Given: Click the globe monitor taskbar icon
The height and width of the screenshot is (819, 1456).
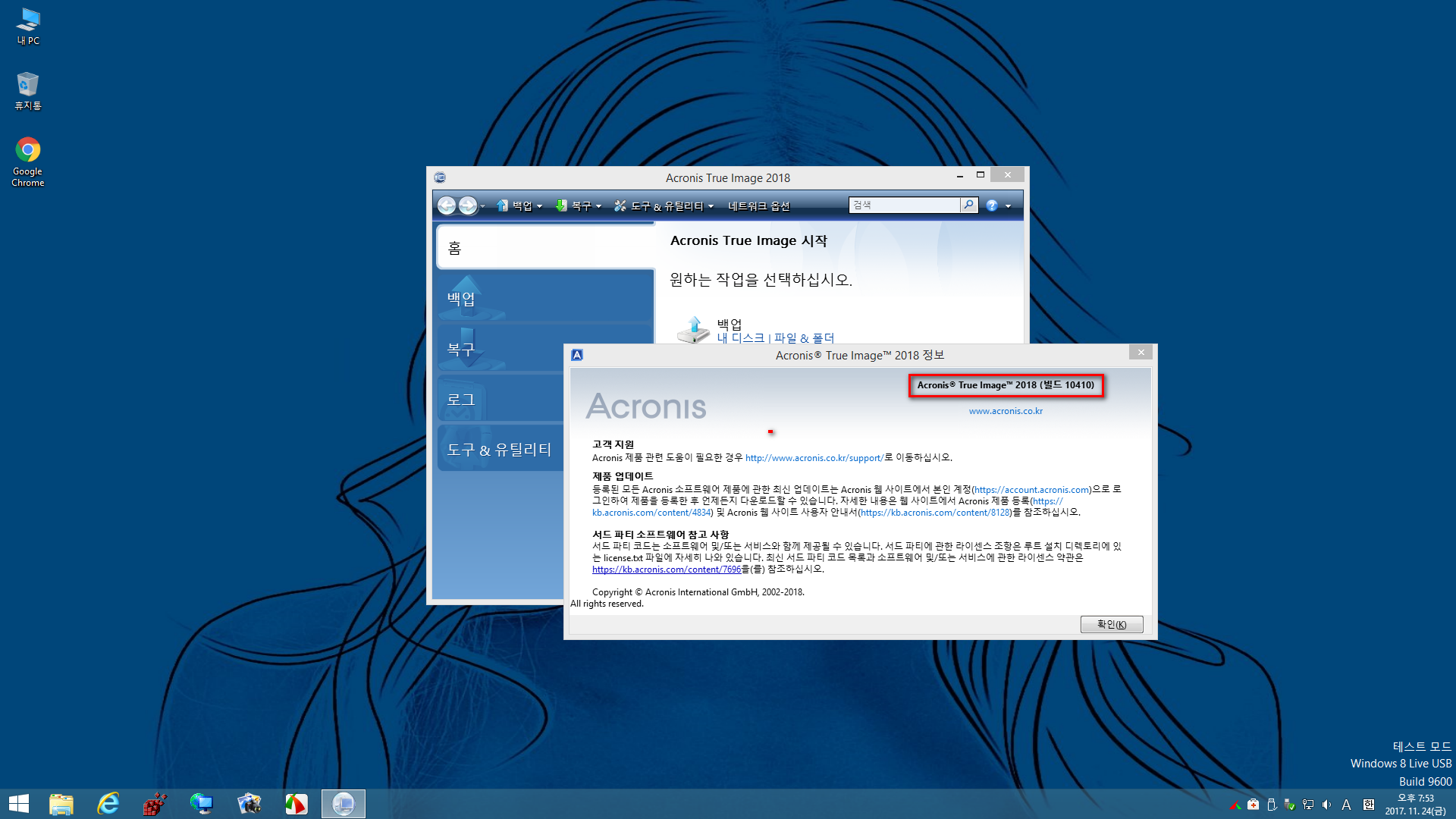Looking at the screenshot, I should [x=202, y=804].
